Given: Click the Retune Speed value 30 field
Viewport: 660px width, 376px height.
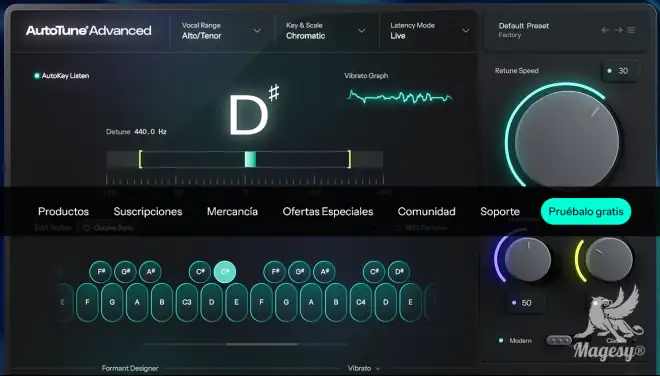Looking at the screenshot, I should click(620, 71).
